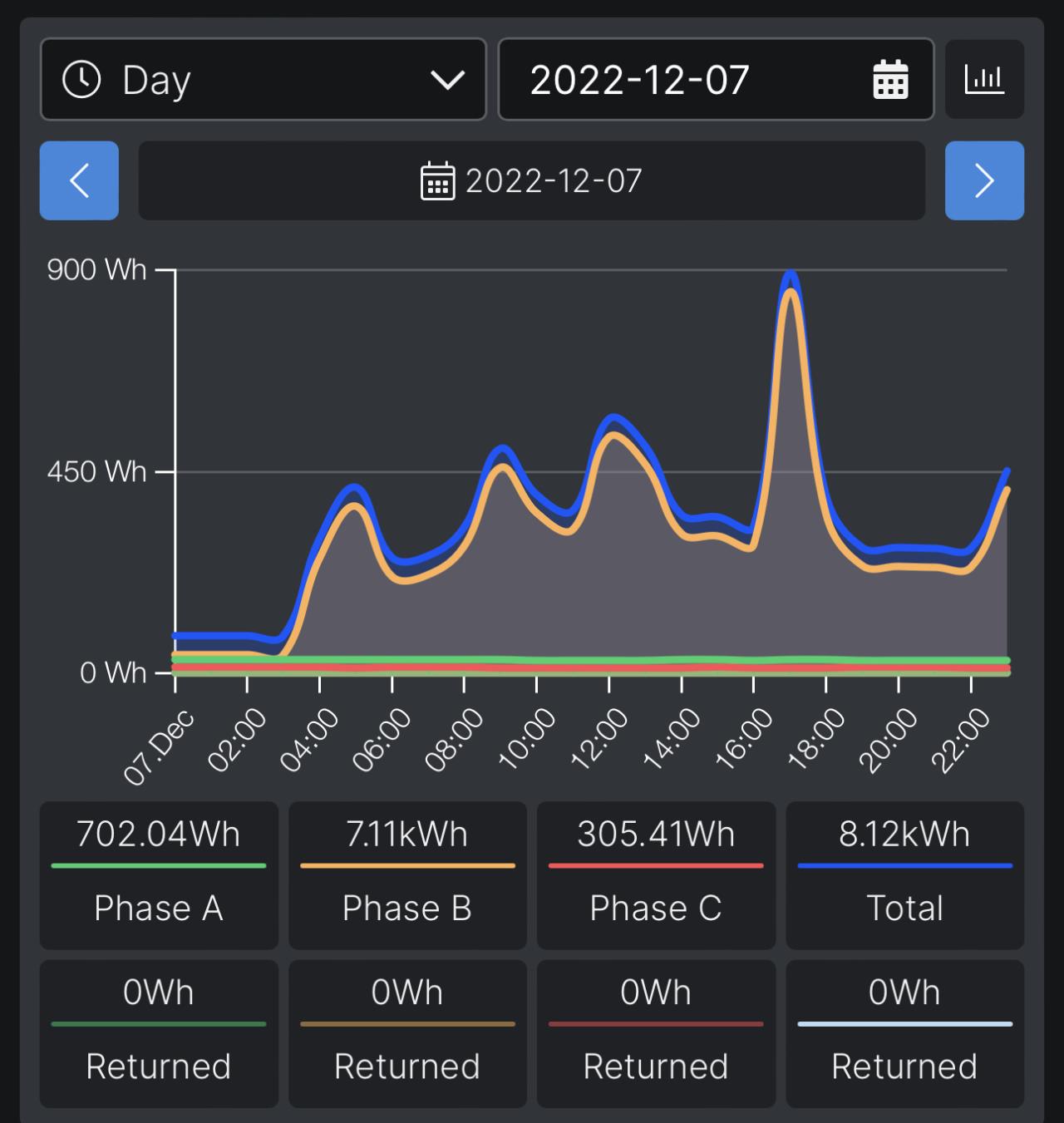Click small calendar icon in date bar
Screen dimensions: 1064x1123
(437, 181)
